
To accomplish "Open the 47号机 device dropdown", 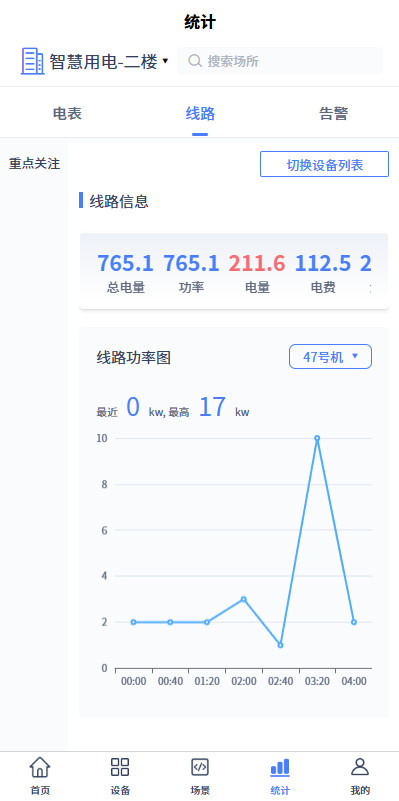I will point(330,357).
